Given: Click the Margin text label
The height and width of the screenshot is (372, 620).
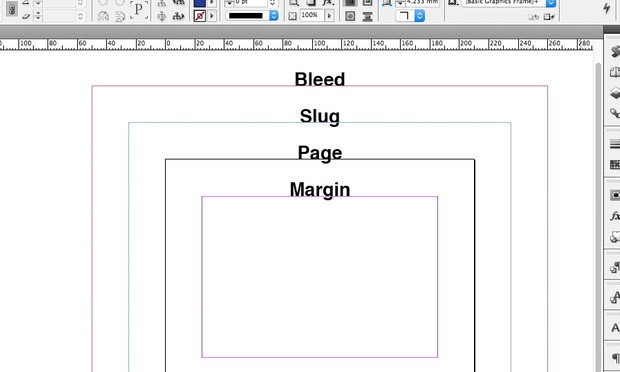Looking at the screenshot, I should pyautogui.click(x=320, y=189).
